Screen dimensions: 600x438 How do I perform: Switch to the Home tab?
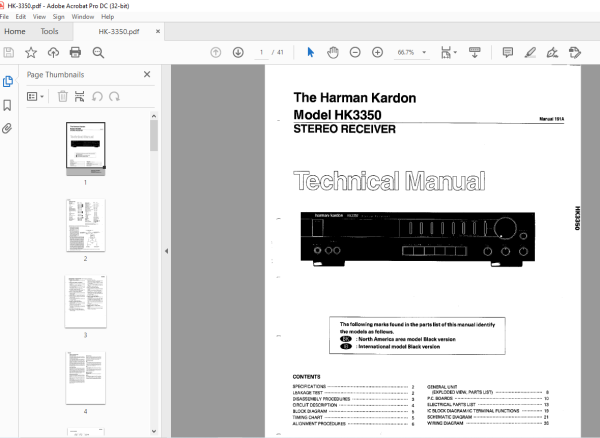tap(15, 31)
